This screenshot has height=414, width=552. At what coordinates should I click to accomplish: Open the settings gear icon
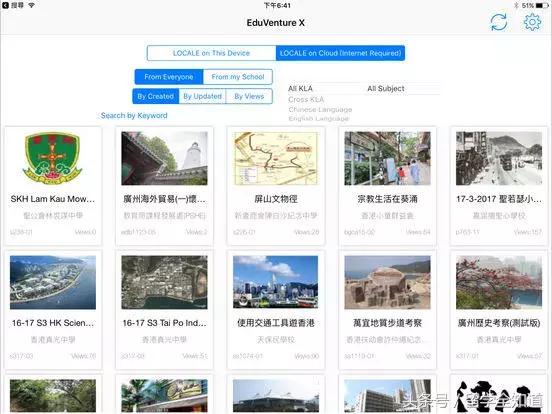tap(532, 22)
